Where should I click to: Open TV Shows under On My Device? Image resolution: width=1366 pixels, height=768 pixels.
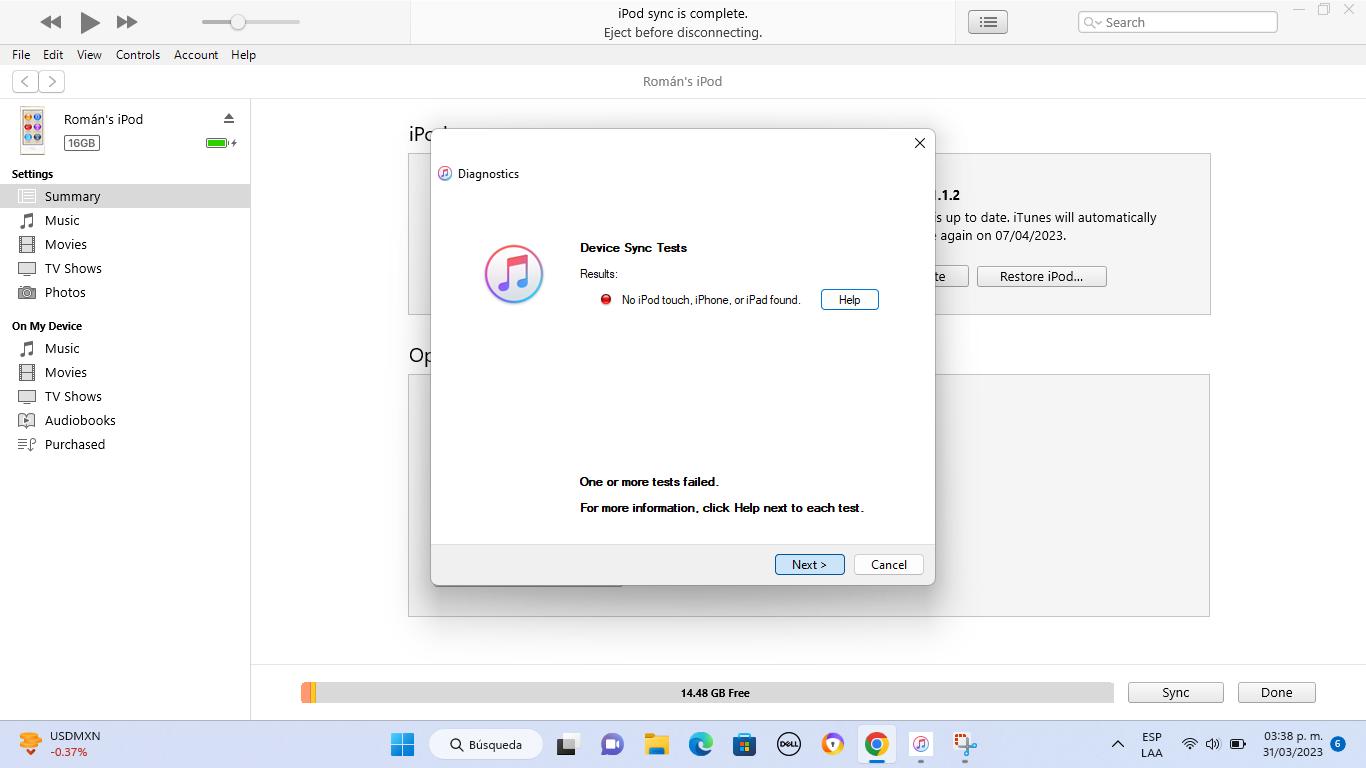[125, 396]
